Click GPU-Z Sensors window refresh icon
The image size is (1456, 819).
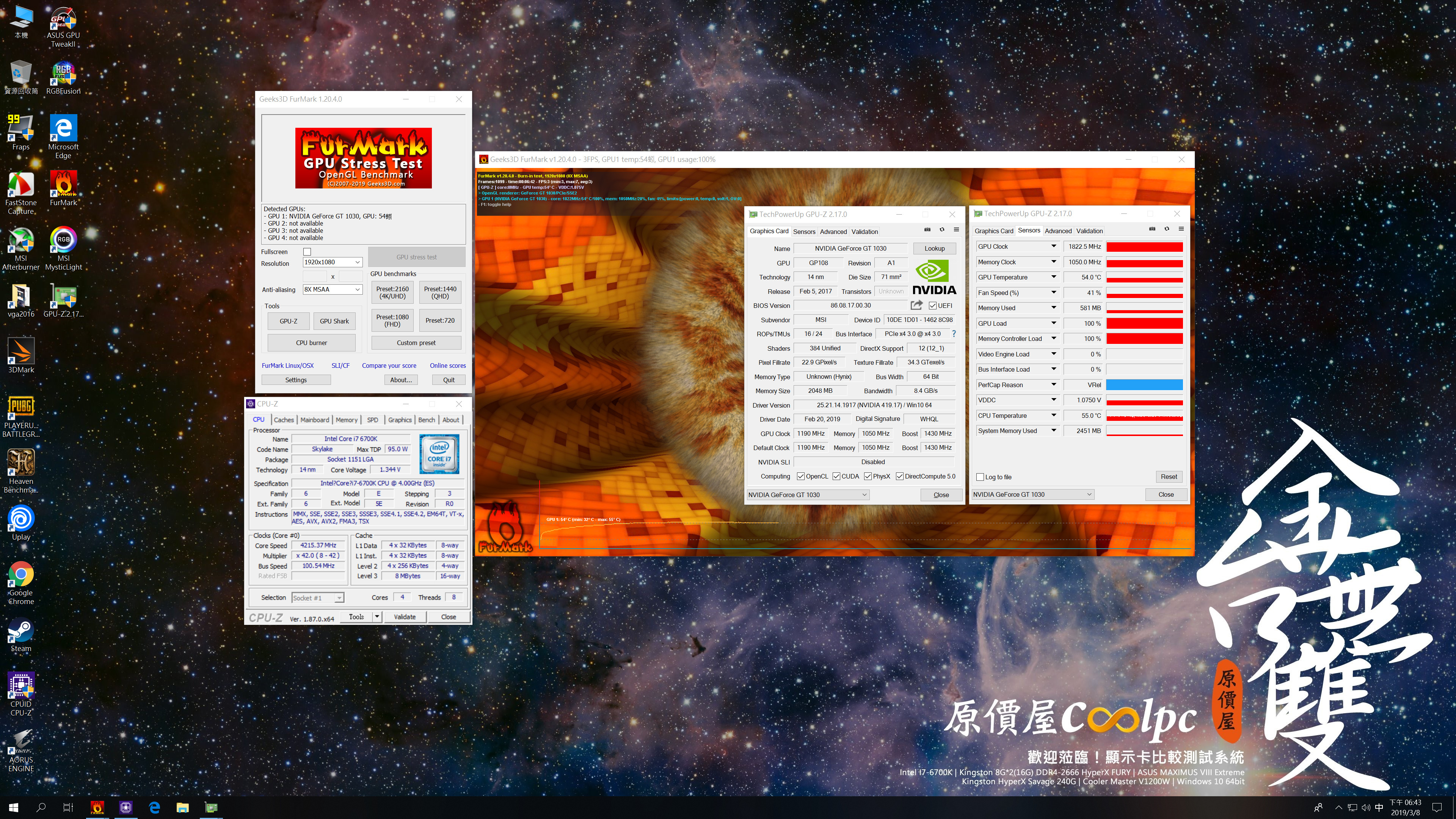(x=1167, y=229)
